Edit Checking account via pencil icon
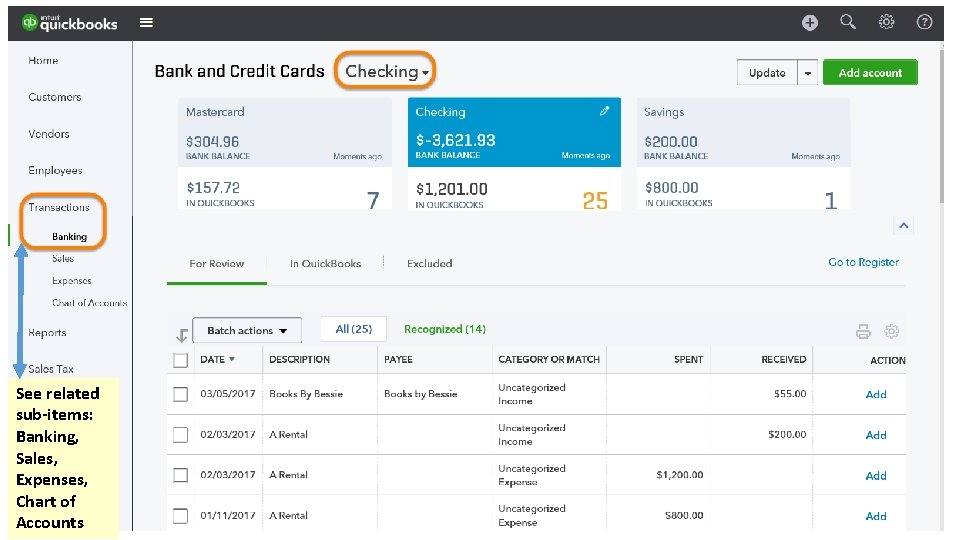Viewport: 960px width, 540px height. pyautogui.click(x=604, y=111)
